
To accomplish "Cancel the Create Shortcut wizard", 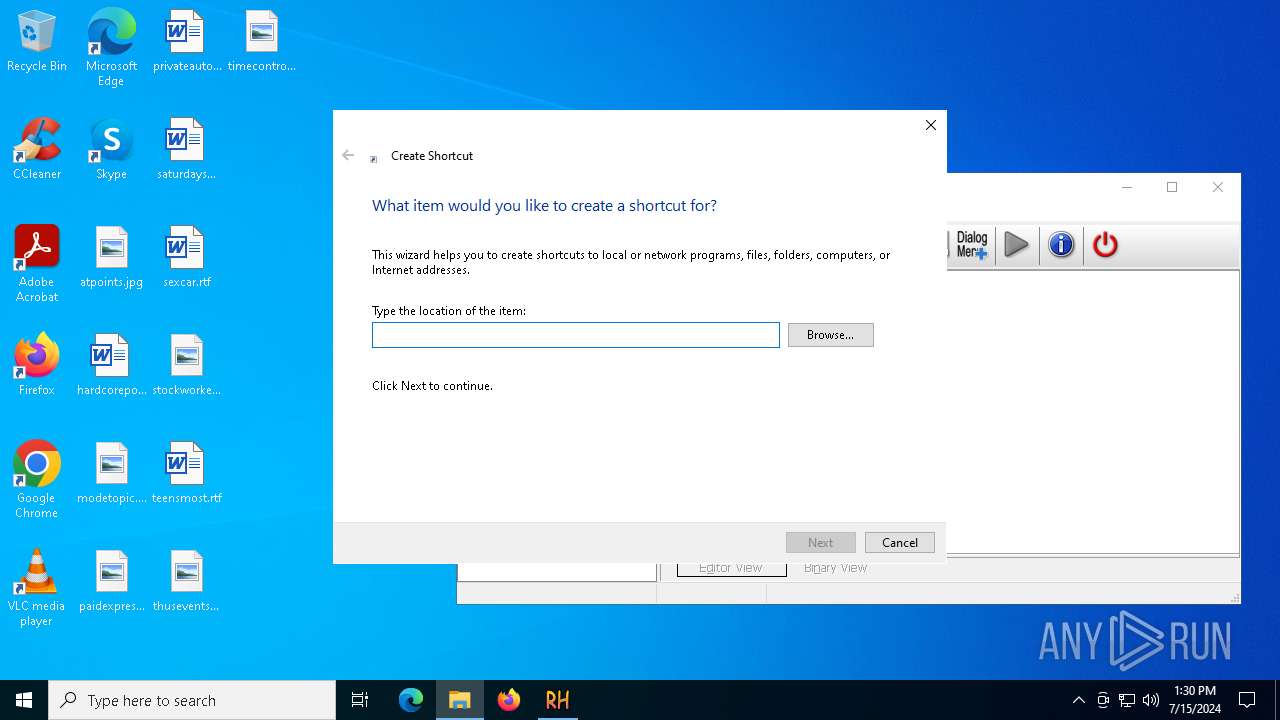I will point(899,543).
